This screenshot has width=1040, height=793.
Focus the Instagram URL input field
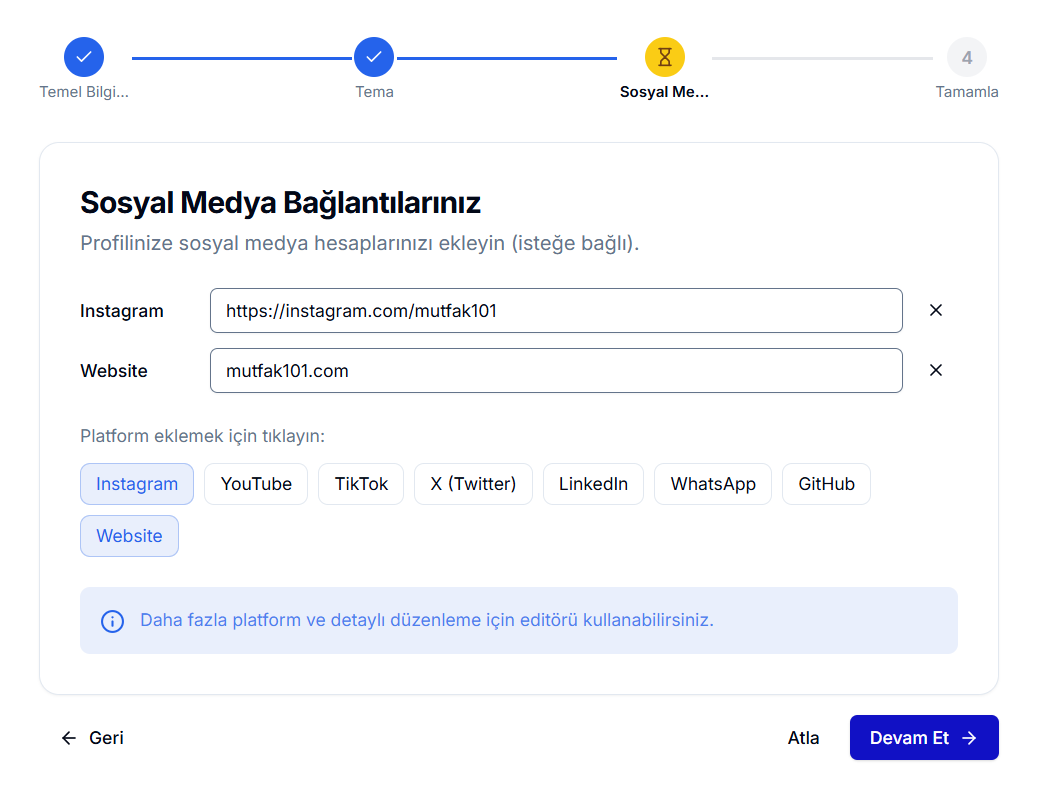(556, 311)
